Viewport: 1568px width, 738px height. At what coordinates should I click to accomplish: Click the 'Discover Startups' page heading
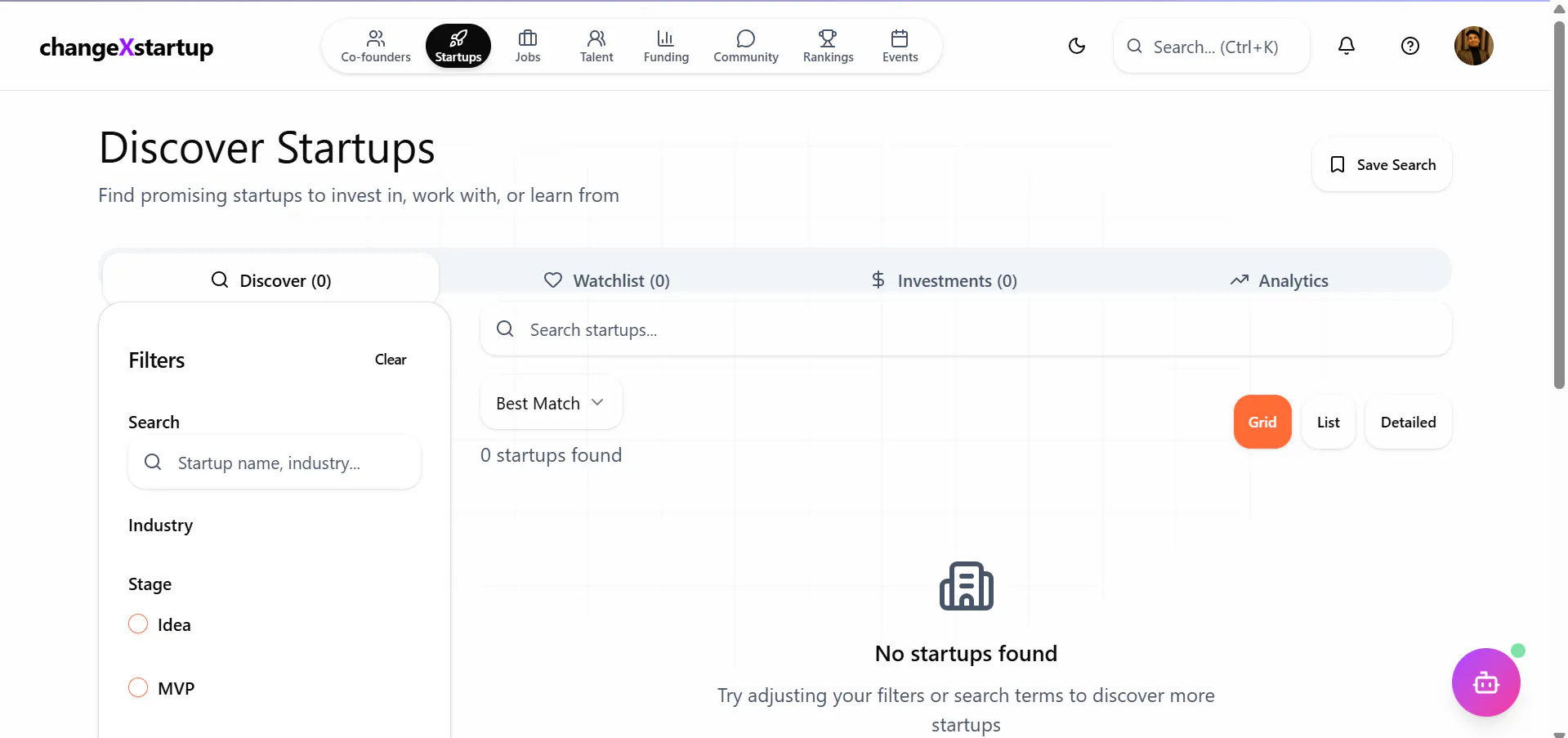pos(266,148)
